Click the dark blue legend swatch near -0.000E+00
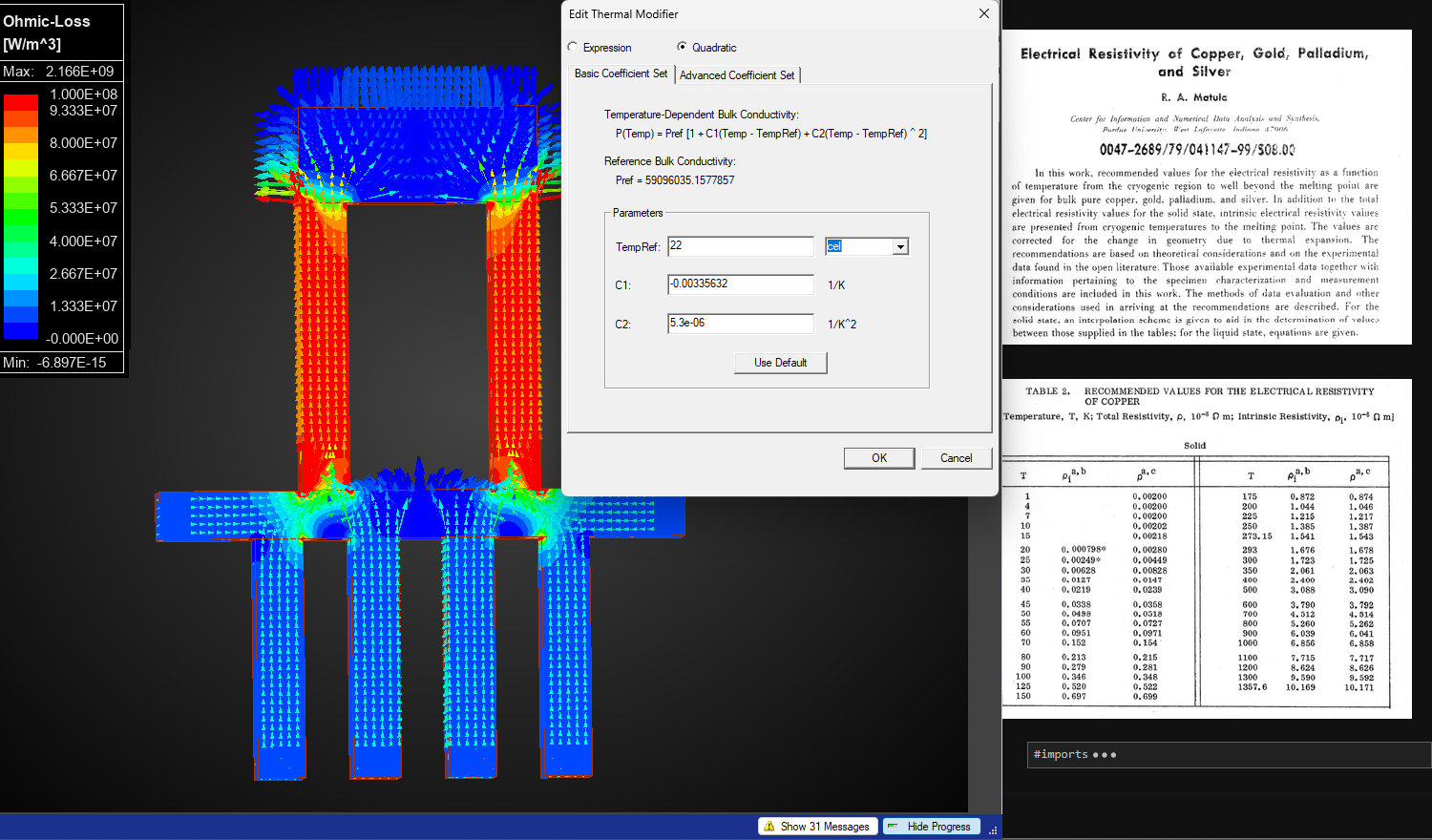Image resolution: width=1432 pixels, height=840 pixels. [20, 331]
